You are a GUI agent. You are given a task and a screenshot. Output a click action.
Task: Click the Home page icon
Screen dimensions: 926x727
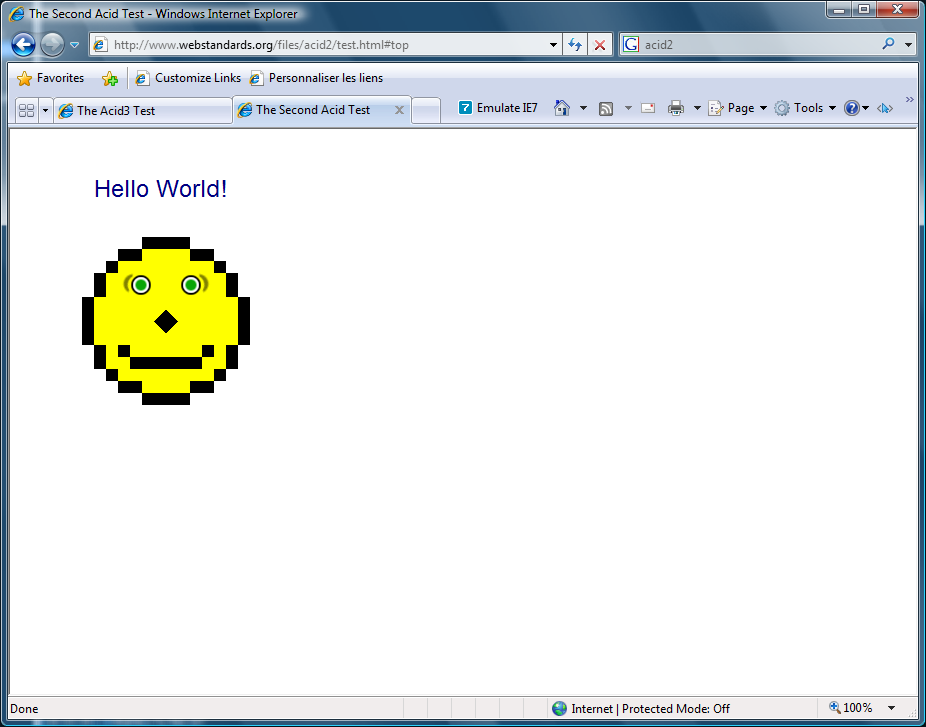[562, 108]
